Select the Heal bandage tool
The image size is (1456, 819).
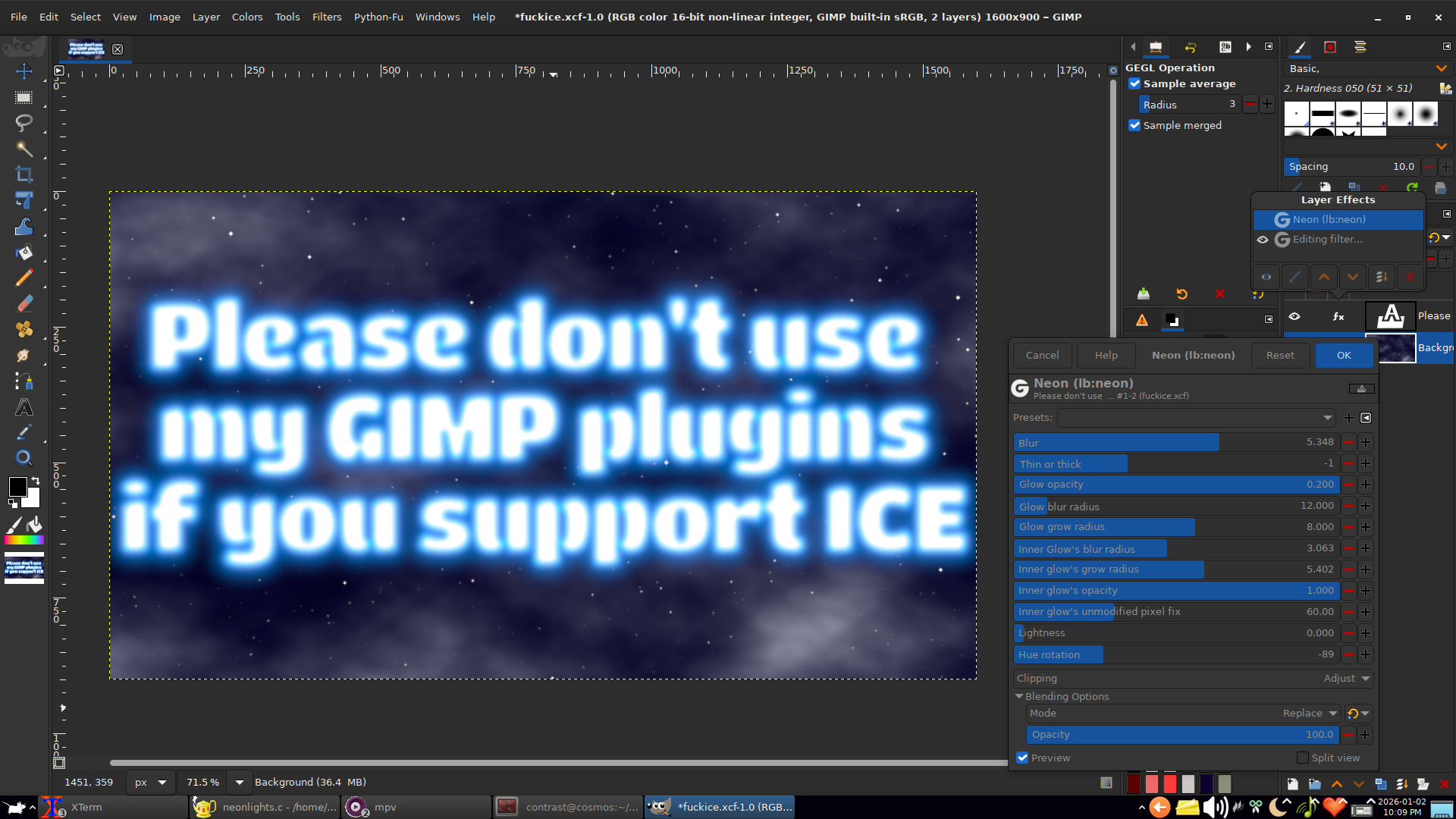(x=24, y=329)
